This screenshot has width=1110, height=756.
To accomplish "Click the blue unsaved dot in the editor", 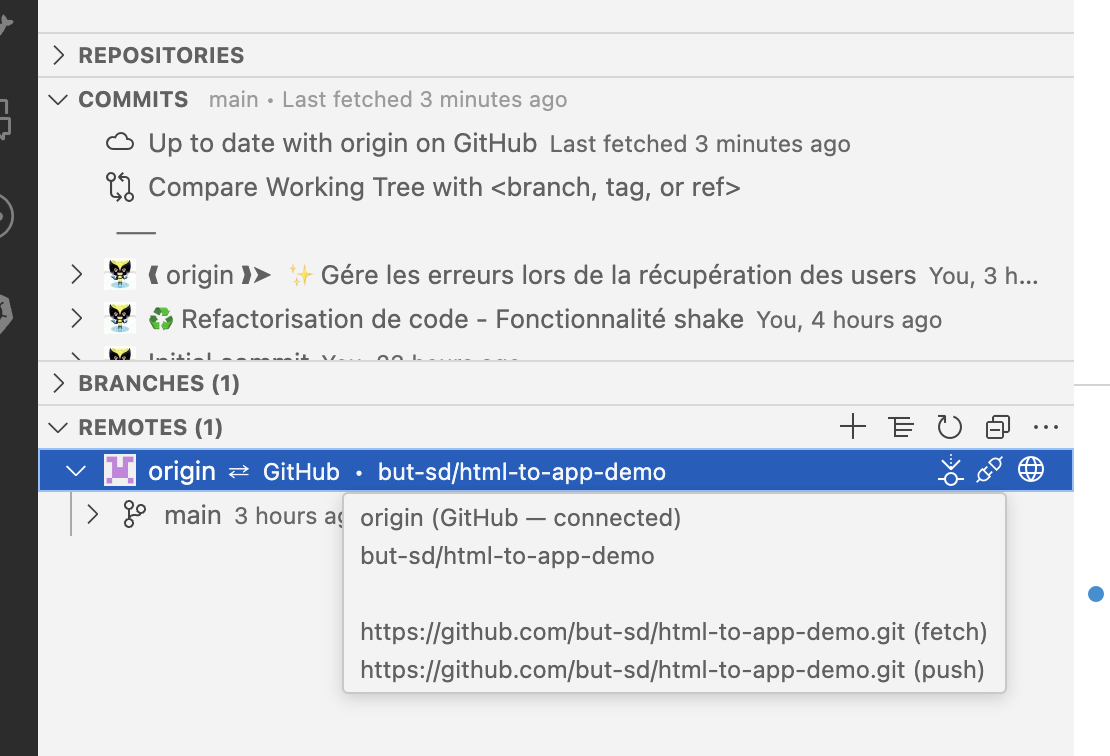I will coord(1096,593).
